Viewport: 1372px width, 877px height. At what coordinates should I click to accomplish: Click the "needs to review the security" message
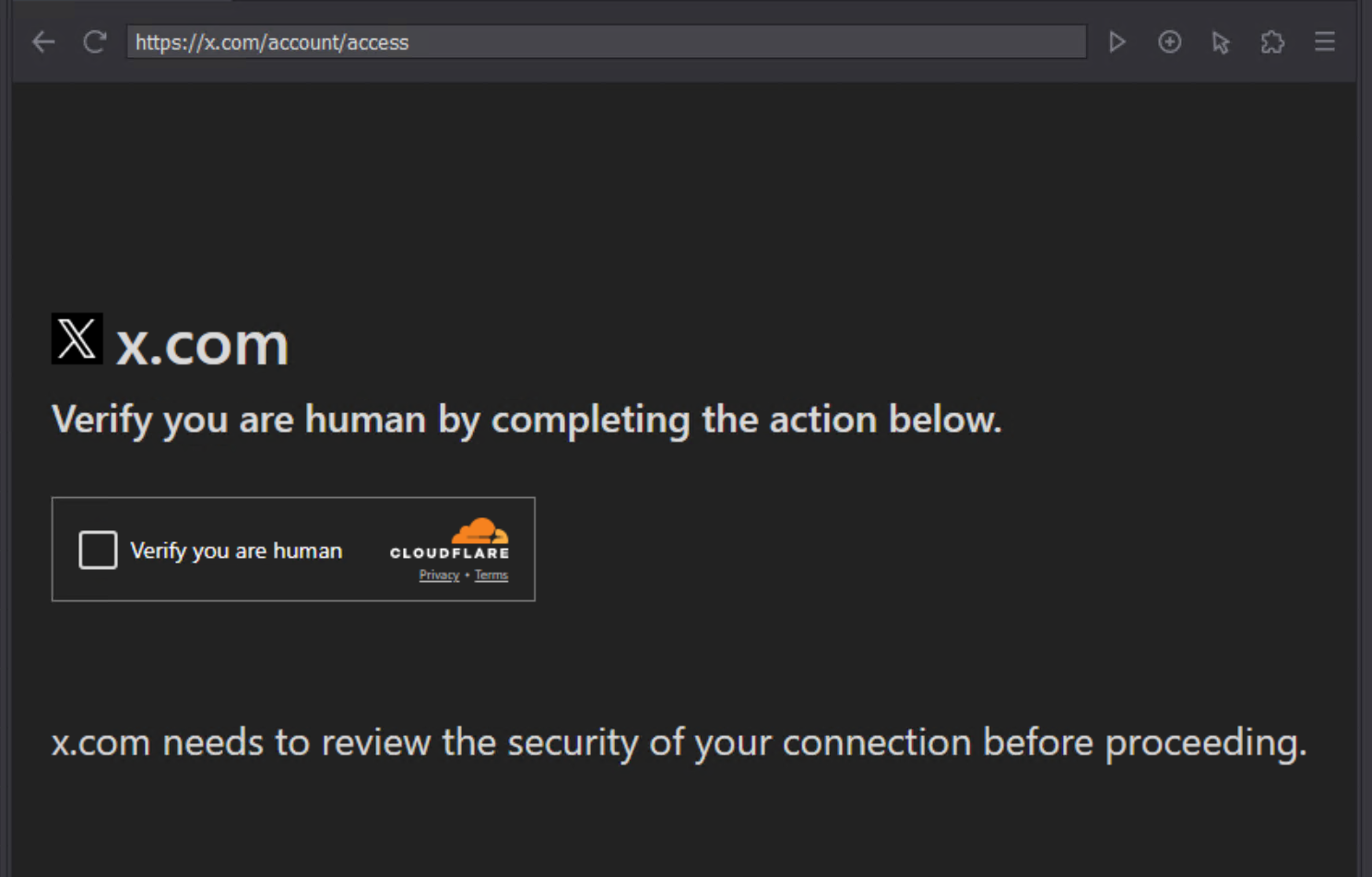[678, 742]
